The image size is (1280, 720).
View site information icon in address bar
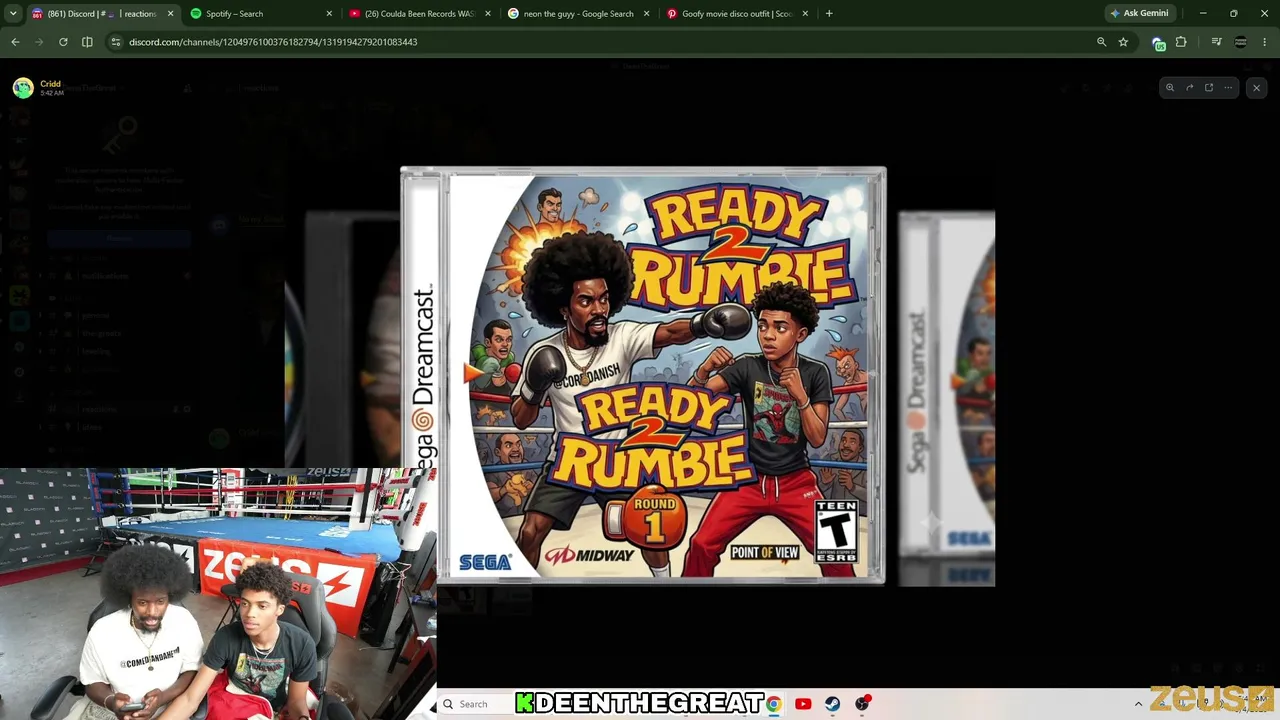point(116,42)
